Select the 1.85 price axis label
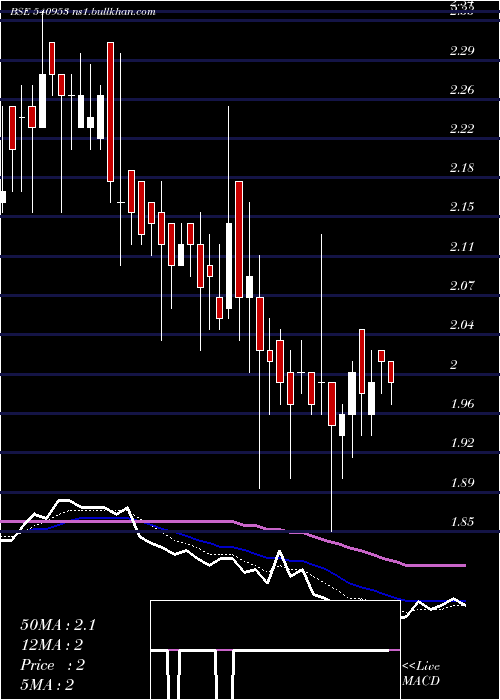500x700 pixels. coord(462,521)
